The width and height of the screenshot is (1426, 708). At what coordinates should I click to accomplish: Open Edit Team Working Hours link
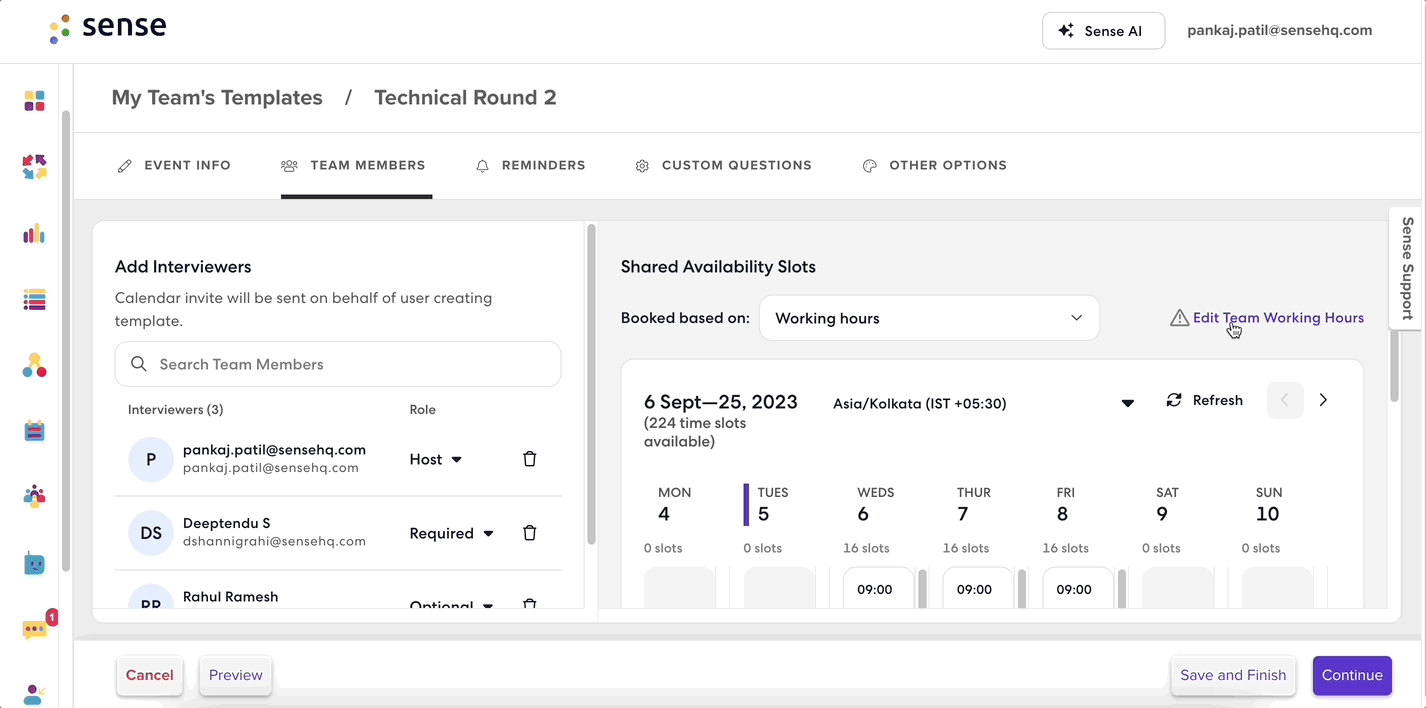[1278, 318]
